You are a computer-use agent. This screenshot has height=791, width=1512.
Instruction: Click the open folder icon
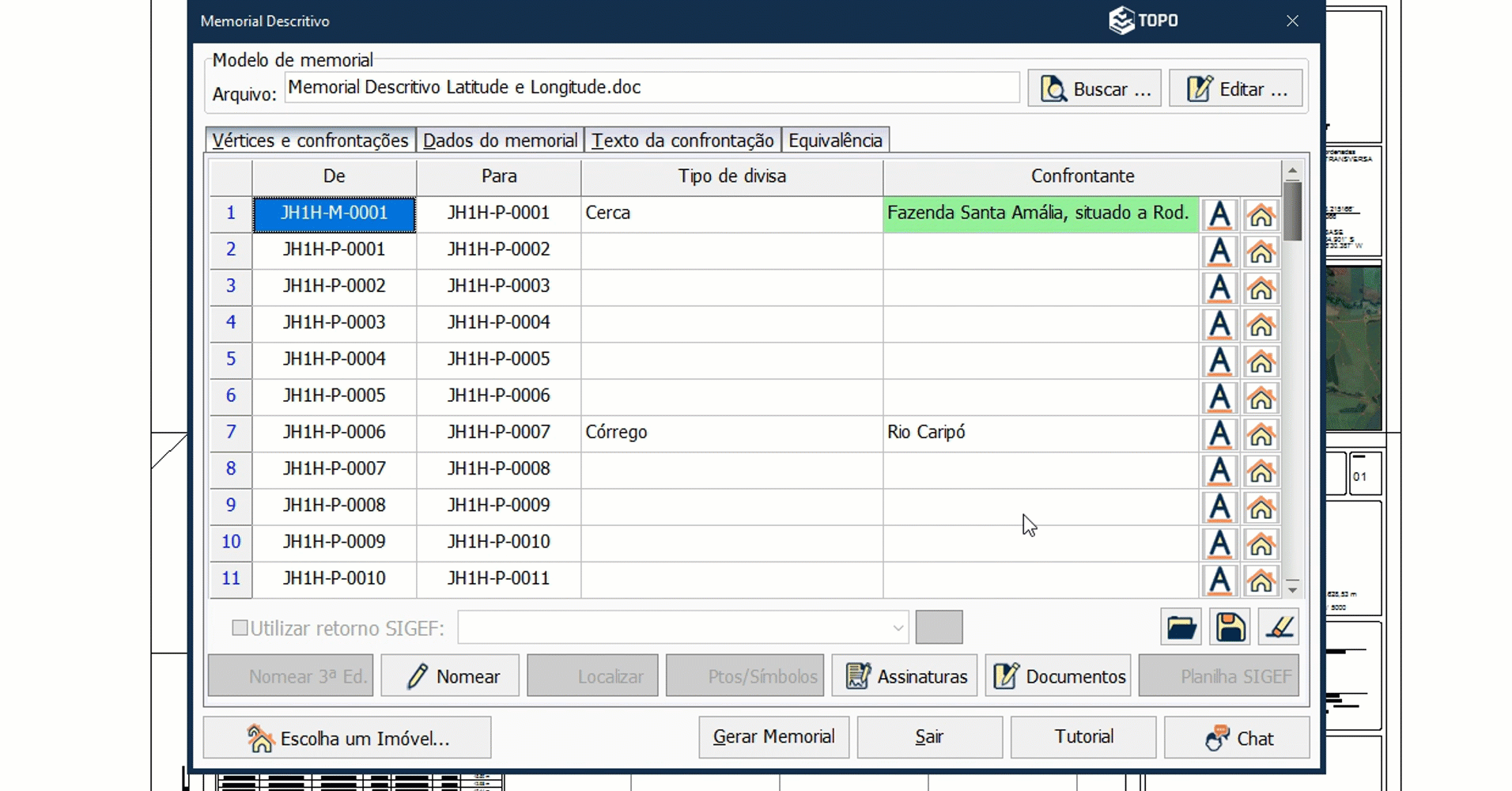[1181, 627]
